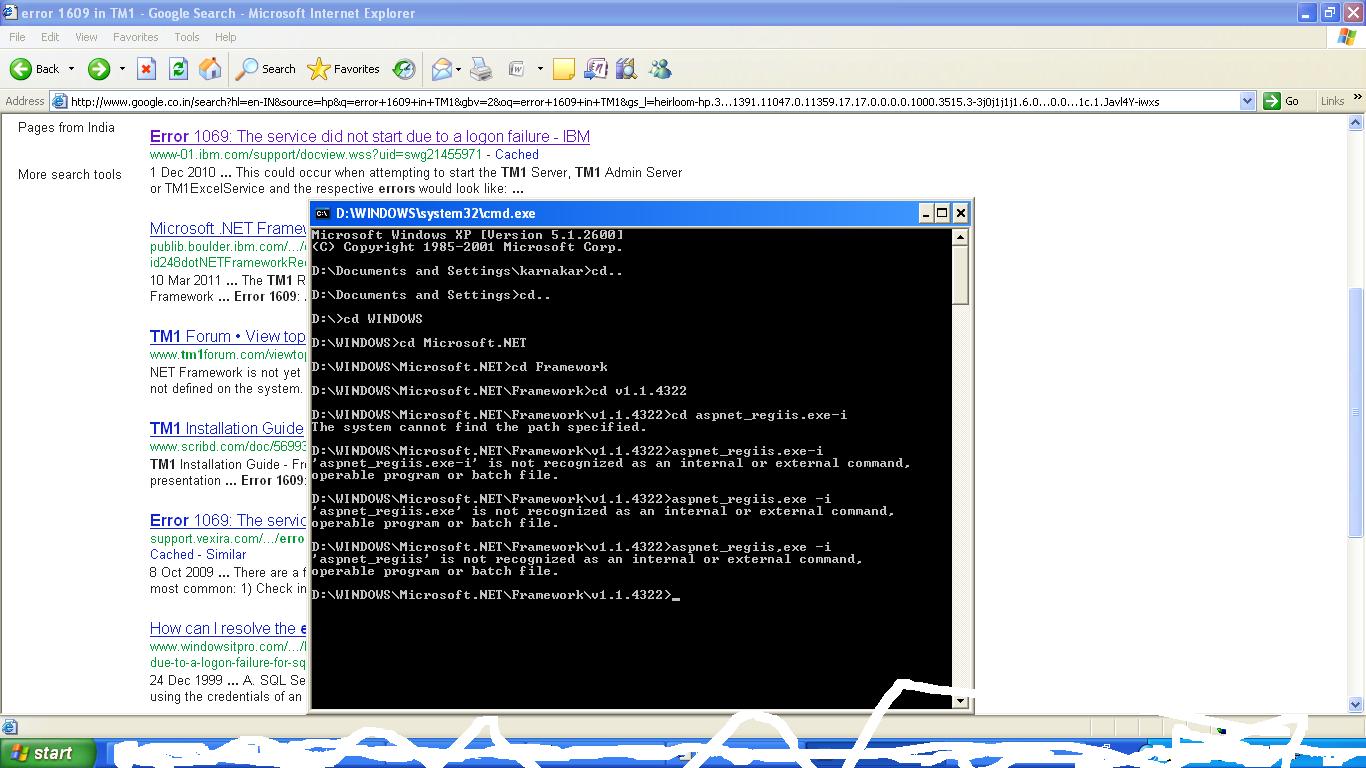Open the TM1 Installation Guide result link

(227, 428)
